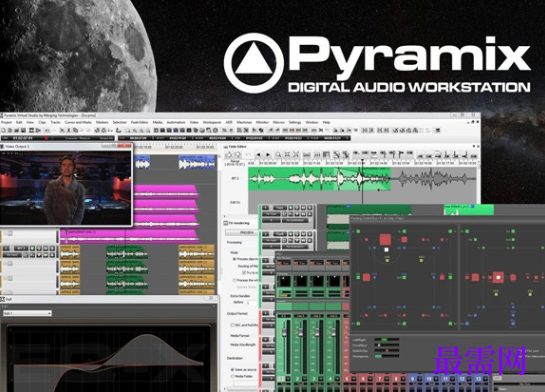Click the Save icon in main toolbar
The height and width of the screenshot is (392, 545).
pos(23,130)
